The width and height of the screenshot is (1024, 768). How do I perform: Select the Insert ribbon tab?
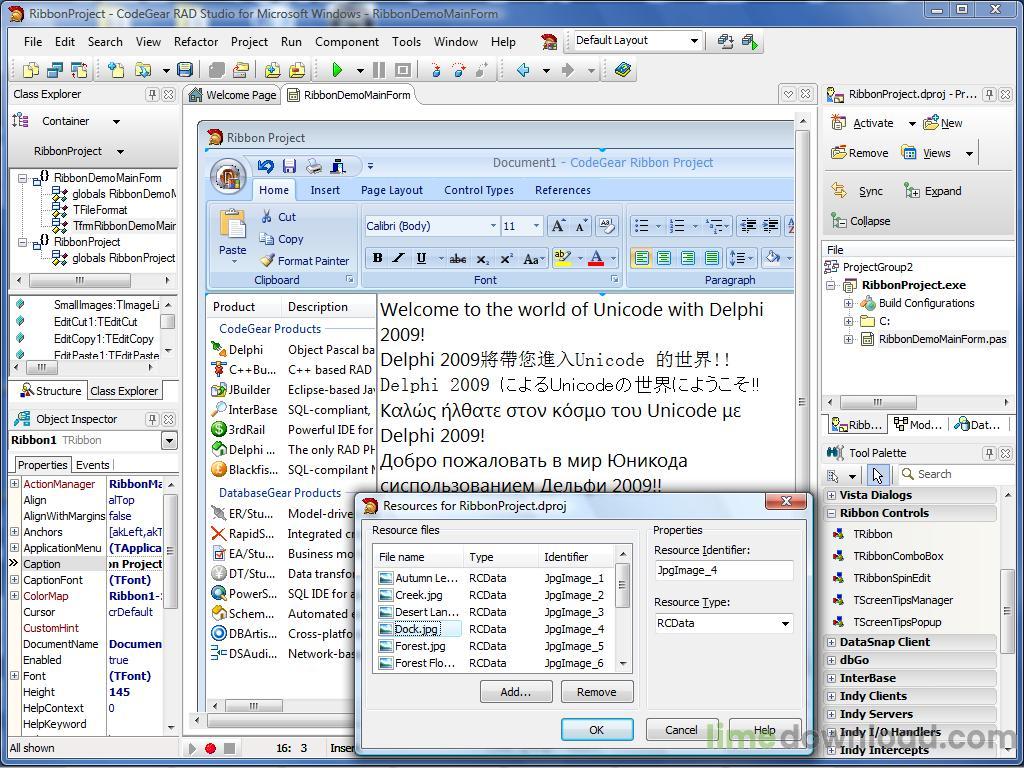tap(327, 190)
